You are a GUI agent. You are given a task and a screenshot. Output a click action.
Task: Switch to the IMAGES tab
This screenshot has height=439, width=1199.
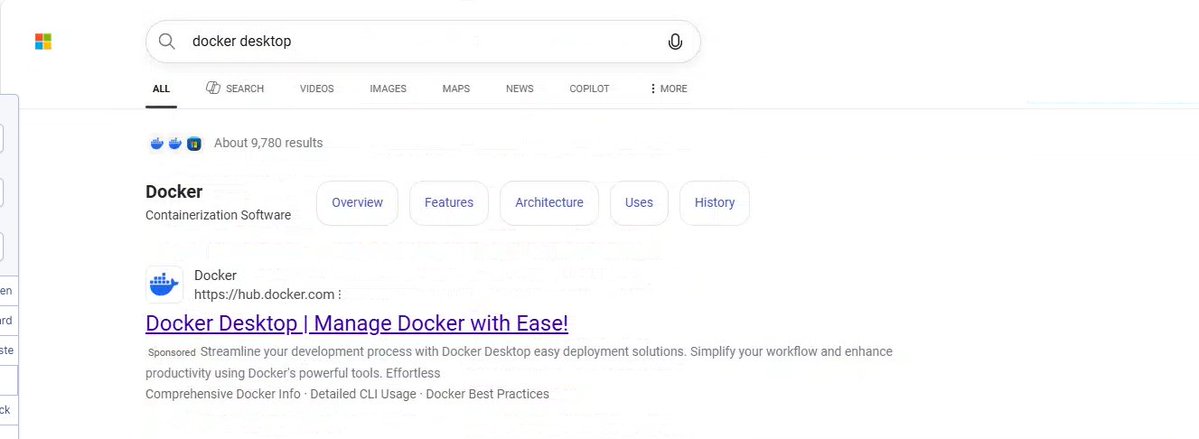click(x=388, y=89)
